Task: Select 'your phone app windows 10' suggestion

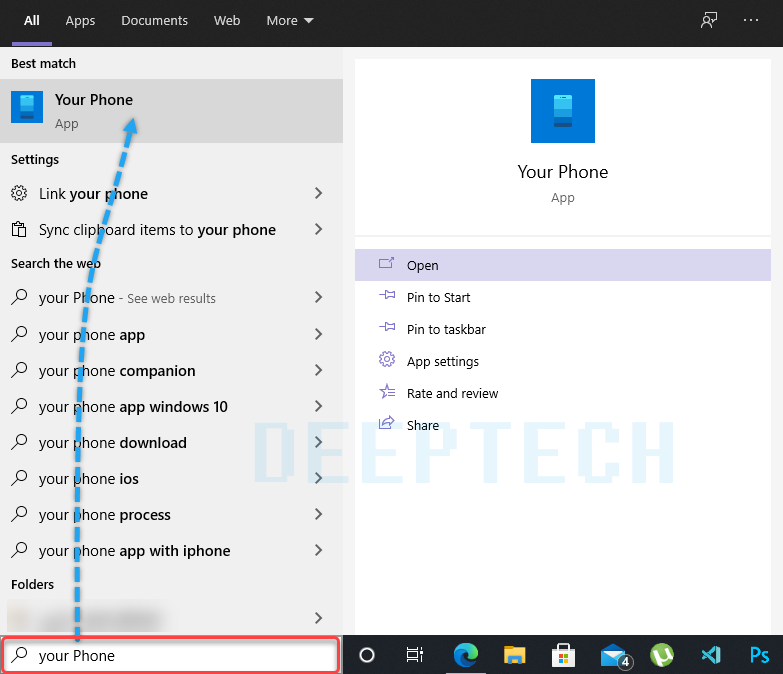Action: tap(171, 406)
